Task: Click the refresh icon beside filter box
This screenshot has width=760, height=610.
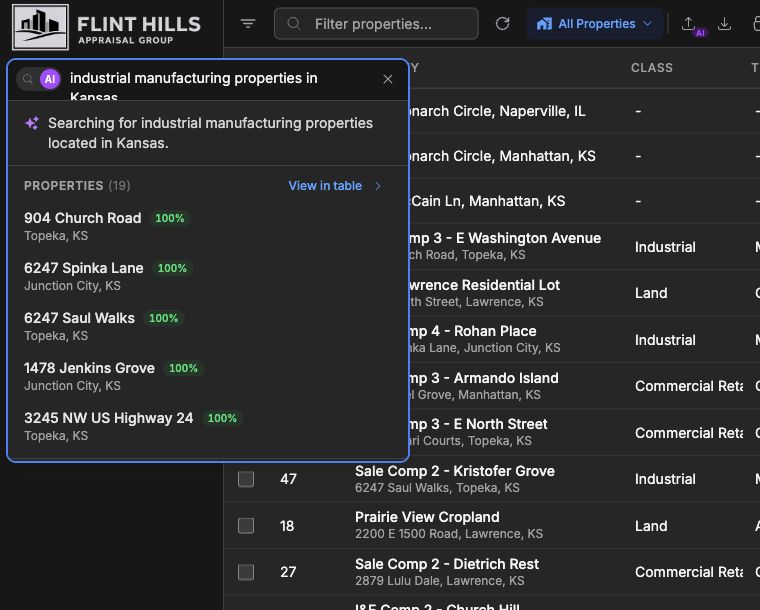Action: click(x=503, y=23)
